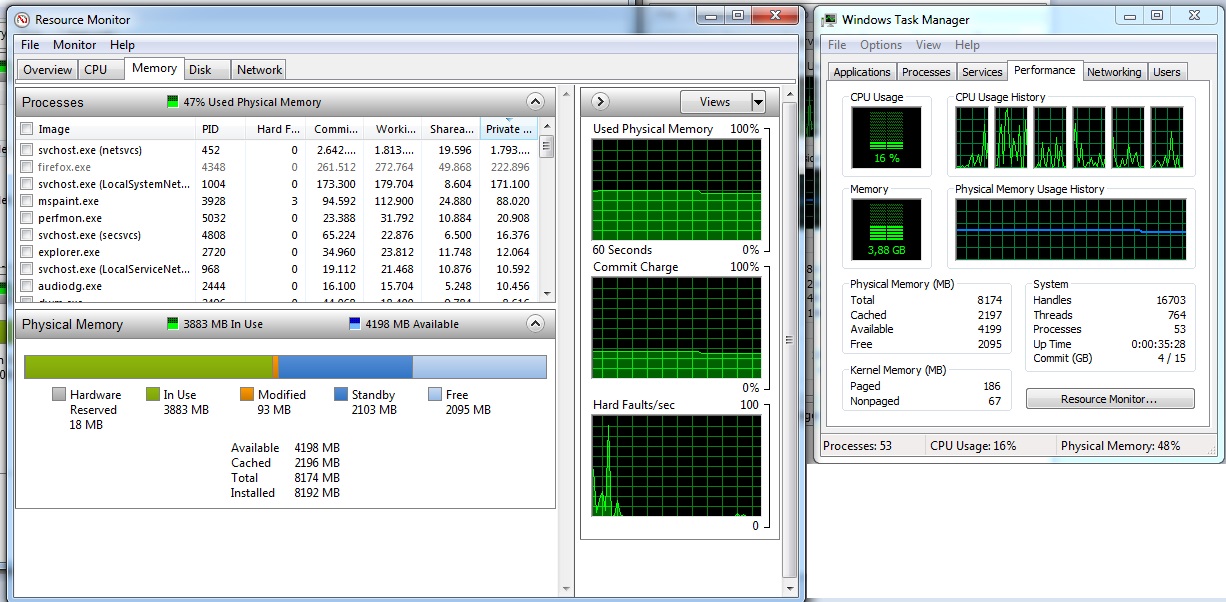
Task: Click the gray Hardware Reserved legend swatch
Action: tap(58, 394)
